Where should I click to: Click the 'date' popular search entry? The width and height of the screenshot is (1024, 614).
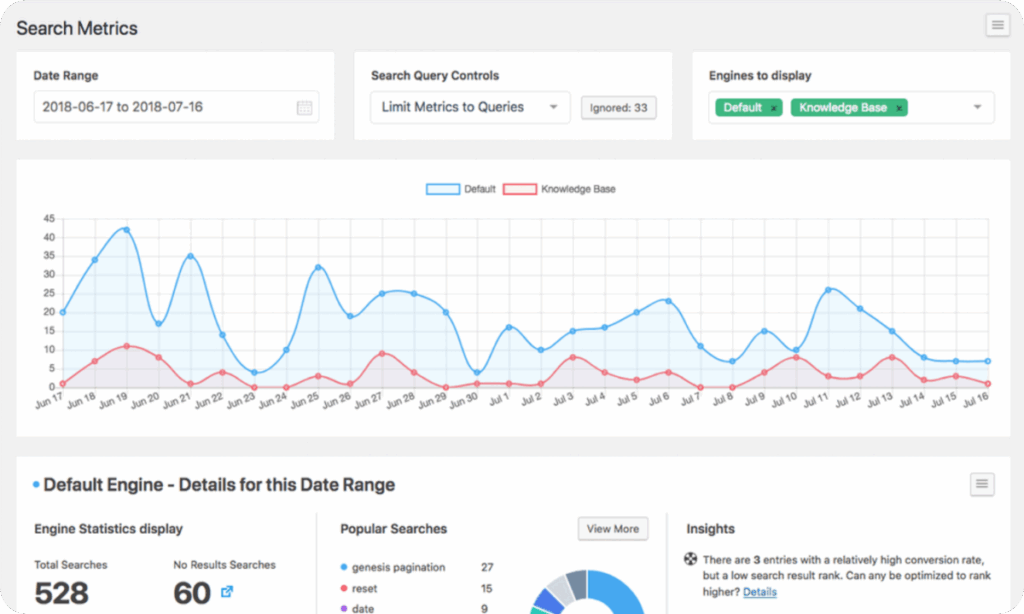point(363,609)
